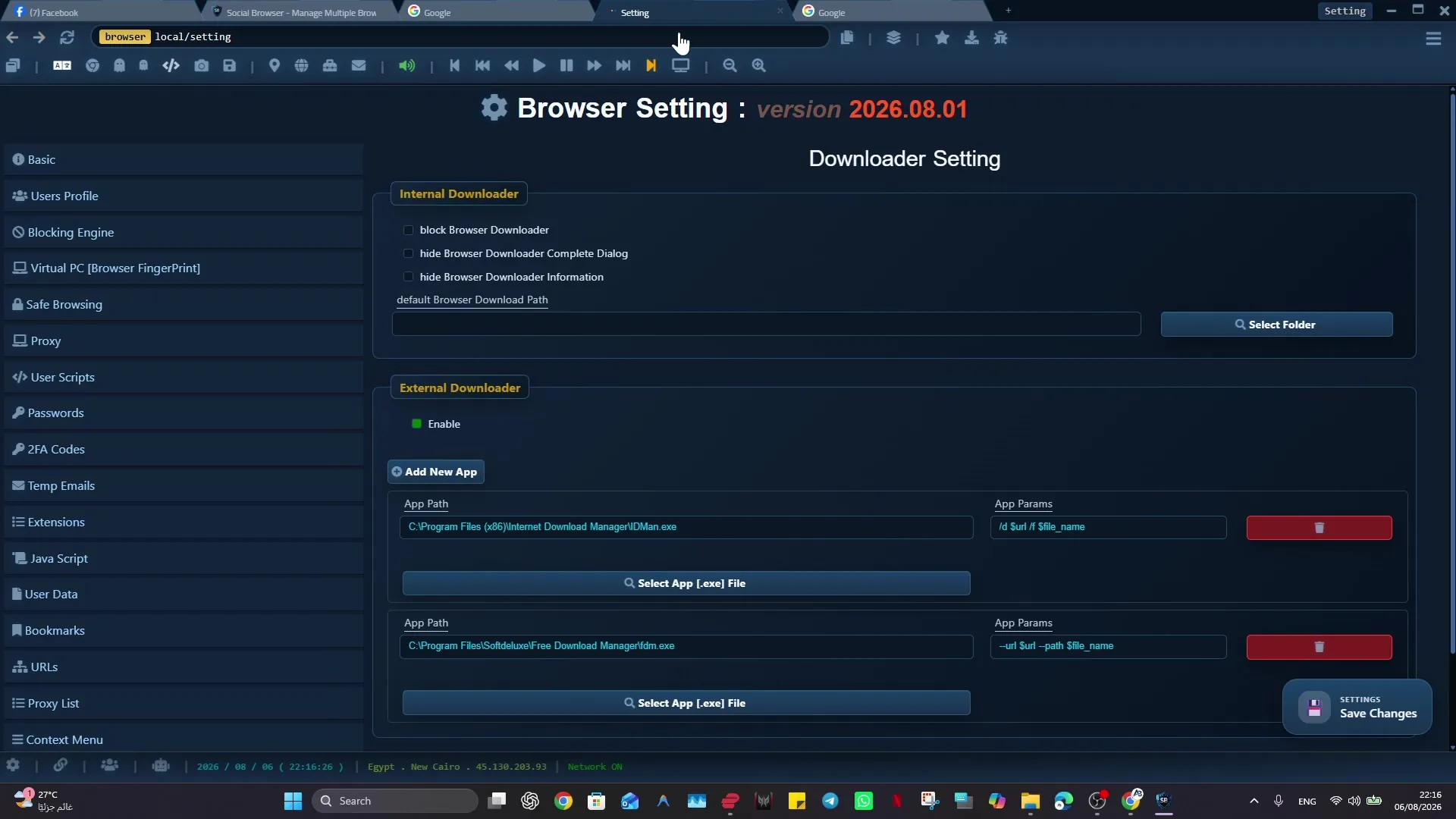Open Safe Browsing section
The height and width of the screenshot is (819, 1456).
point(184,304)
